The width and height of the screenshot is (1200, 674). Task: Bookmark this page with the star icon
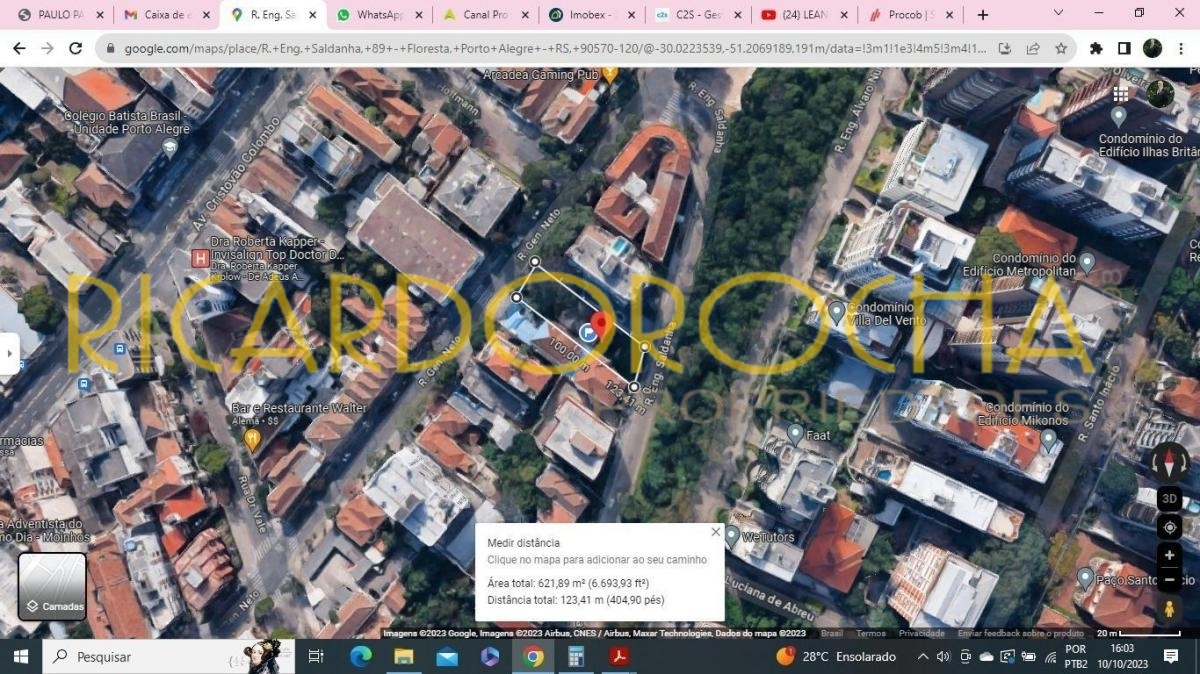click(x=1060, y=48)
